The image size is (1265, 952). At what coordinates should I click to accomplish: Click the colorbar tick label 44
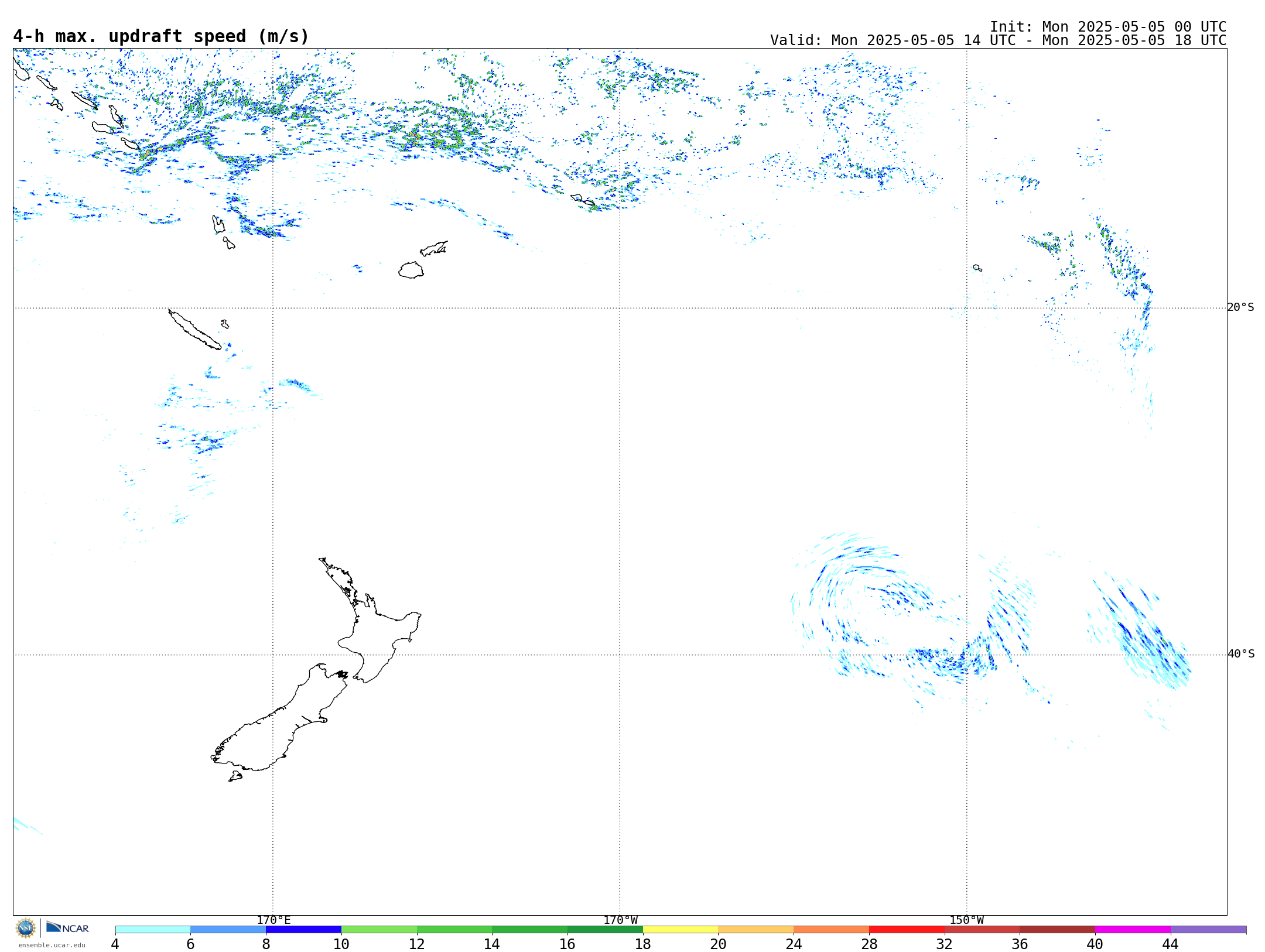click(x=1170, y=944)
